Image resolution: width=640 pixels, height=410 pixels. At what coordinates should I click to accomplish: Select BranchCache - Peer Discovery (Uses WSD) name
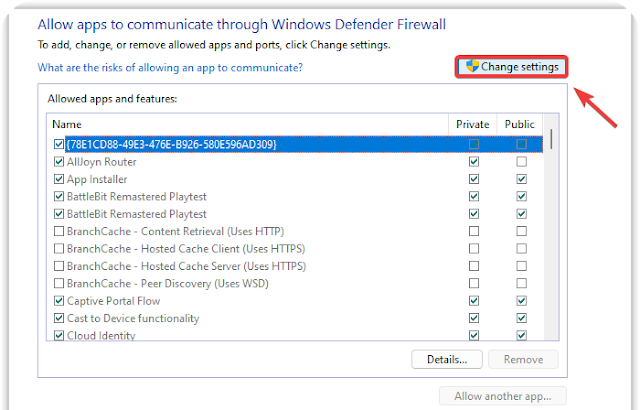pyautogui.click(x=168, y=284)
